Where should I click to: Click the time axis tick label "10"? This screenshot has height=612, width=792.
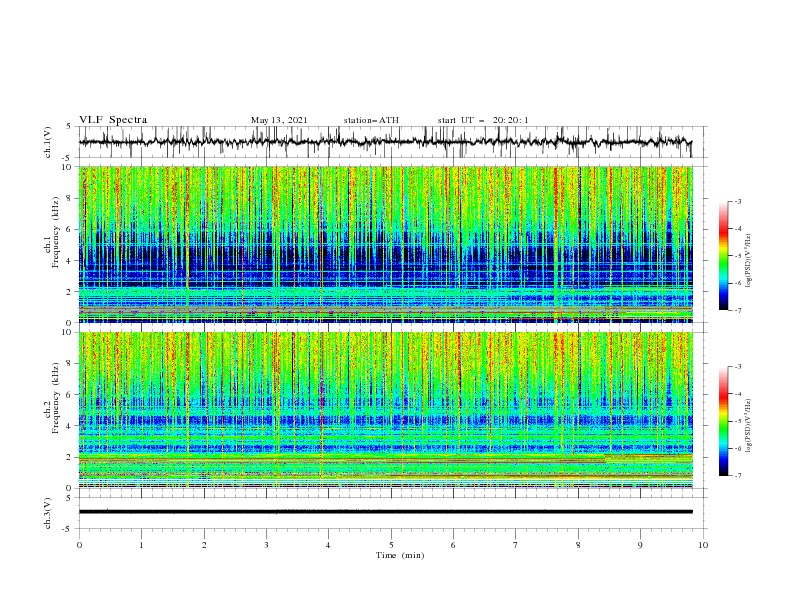click(x=703, y=545)
